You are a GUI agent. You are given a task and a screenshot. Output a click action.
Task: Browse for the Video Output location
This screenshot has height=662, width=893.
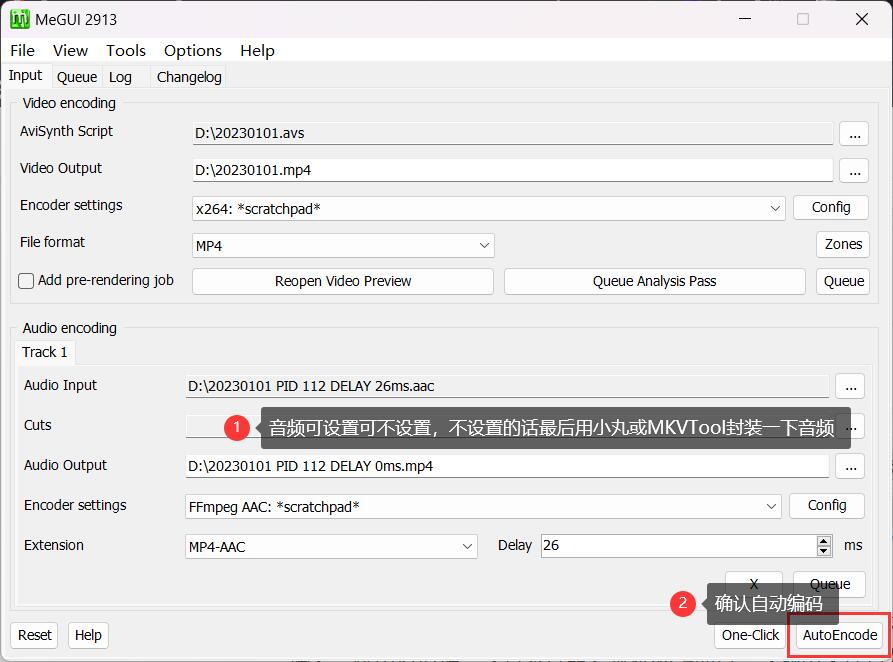click(853, 170)
